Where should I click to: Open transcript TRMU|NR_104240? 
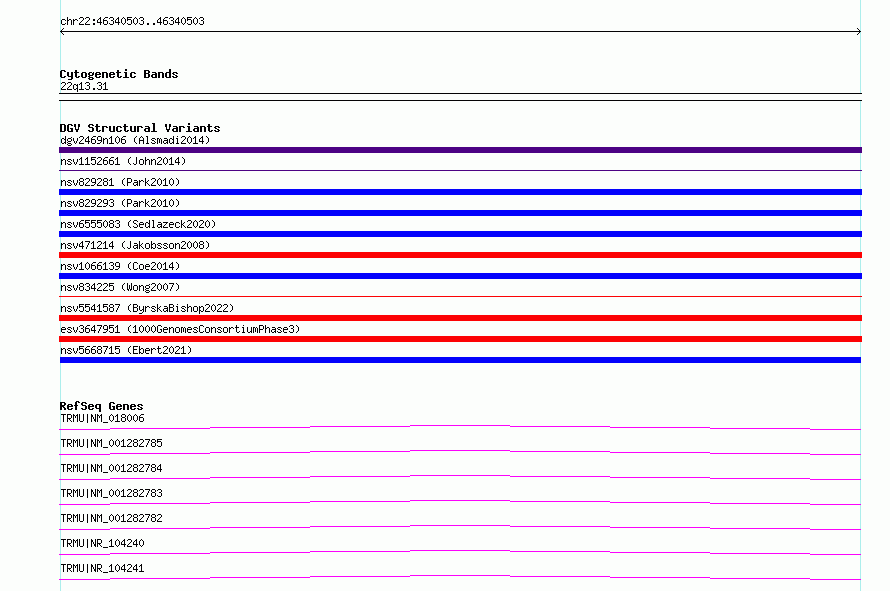[x=102, y=543]
